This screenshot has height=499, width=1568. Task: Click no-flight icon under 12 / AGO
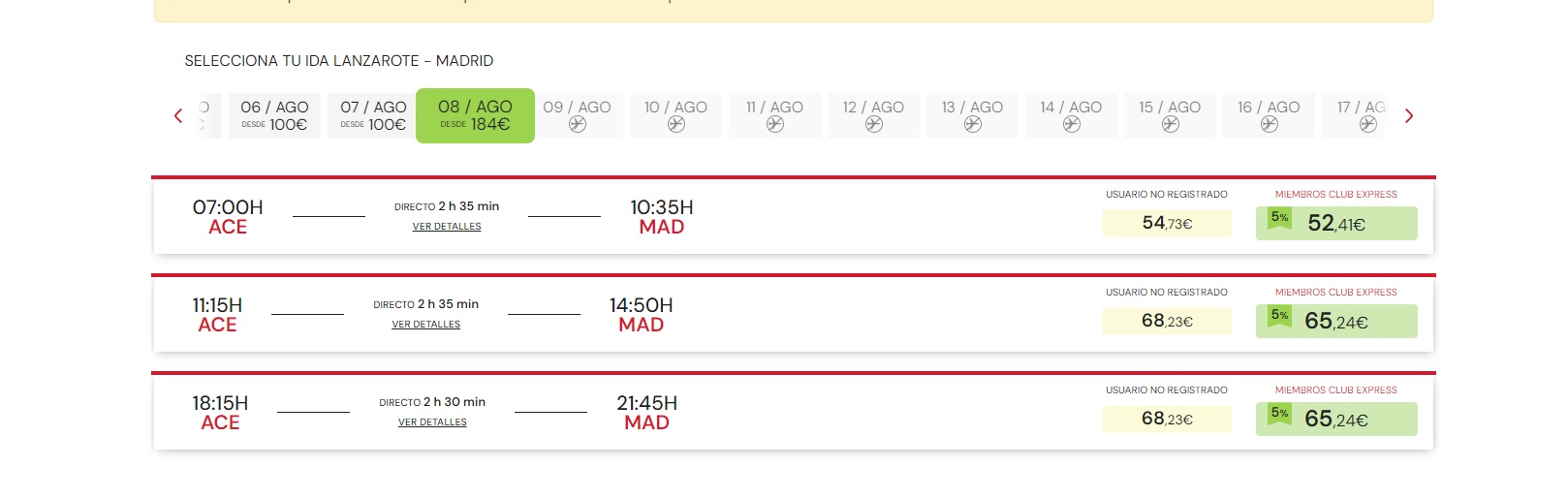tap(874, 124)
